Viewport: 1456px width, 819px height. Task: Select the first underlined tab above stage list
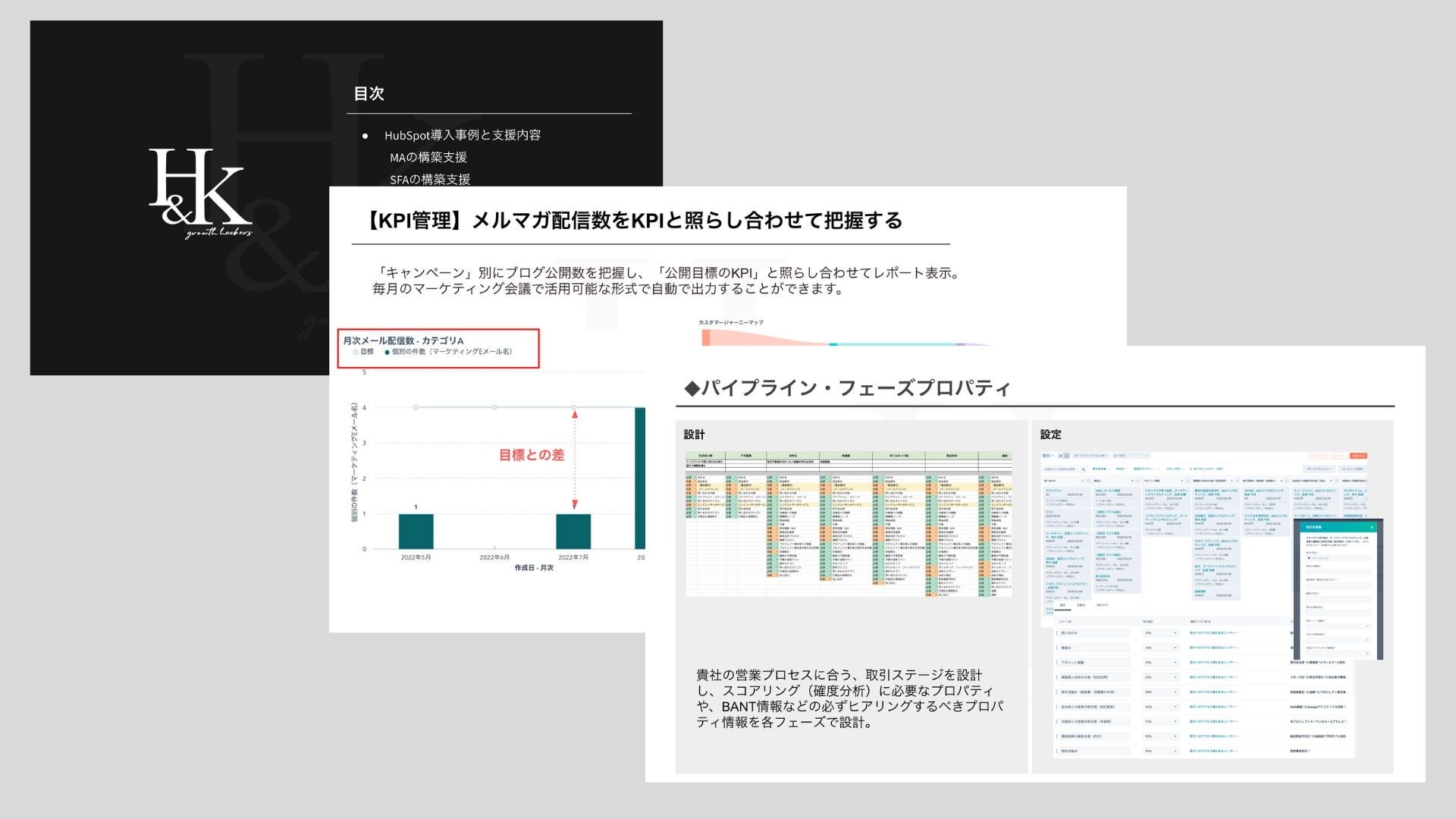click(x=1062, y=605)
